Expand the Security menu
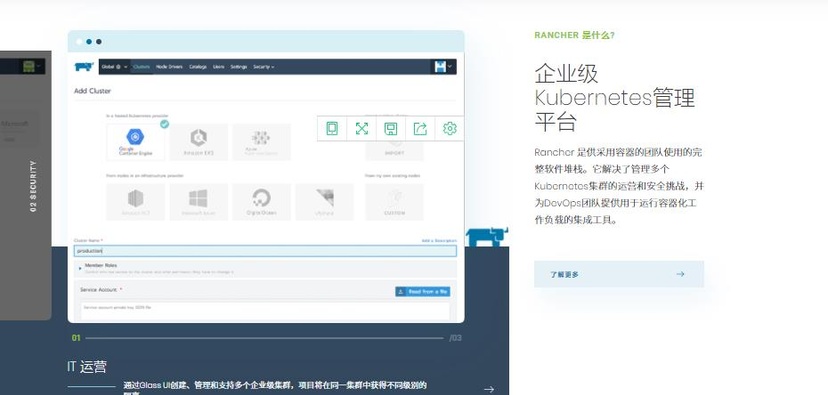Viewport: 828px width, 395px height. point(264,67)
